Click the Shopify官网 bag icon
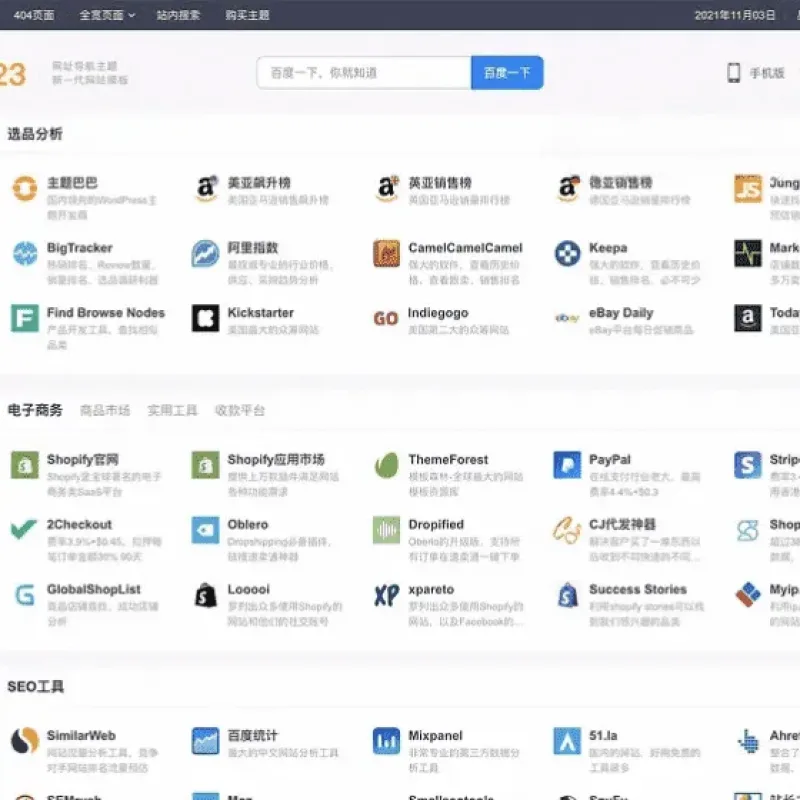 point(24,465)
